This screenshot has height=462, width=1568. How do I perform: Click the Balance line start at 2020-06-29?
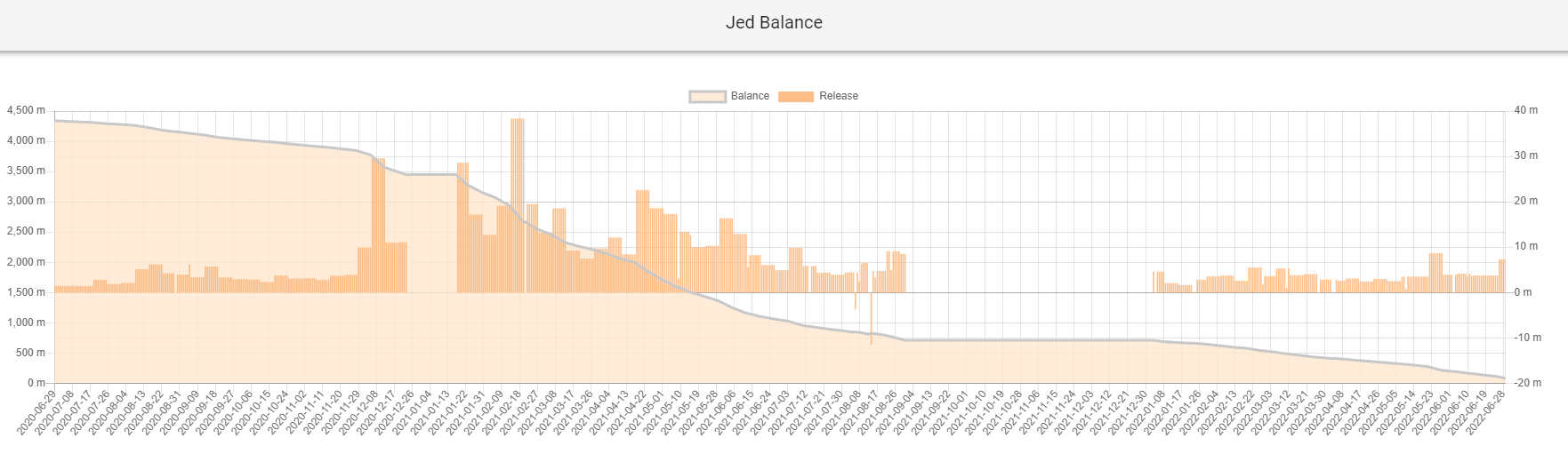click(55, 120)
